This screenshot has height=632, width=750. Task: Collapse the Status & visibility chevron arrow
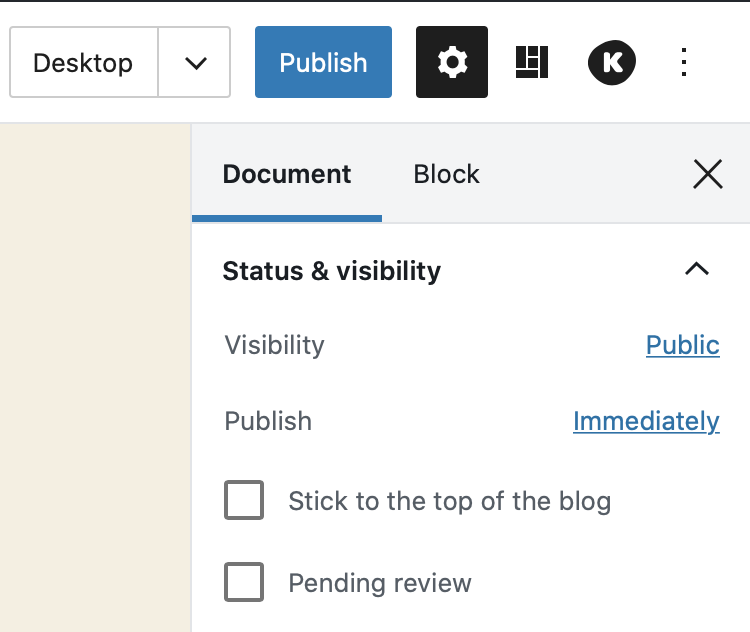coord(696,270)
